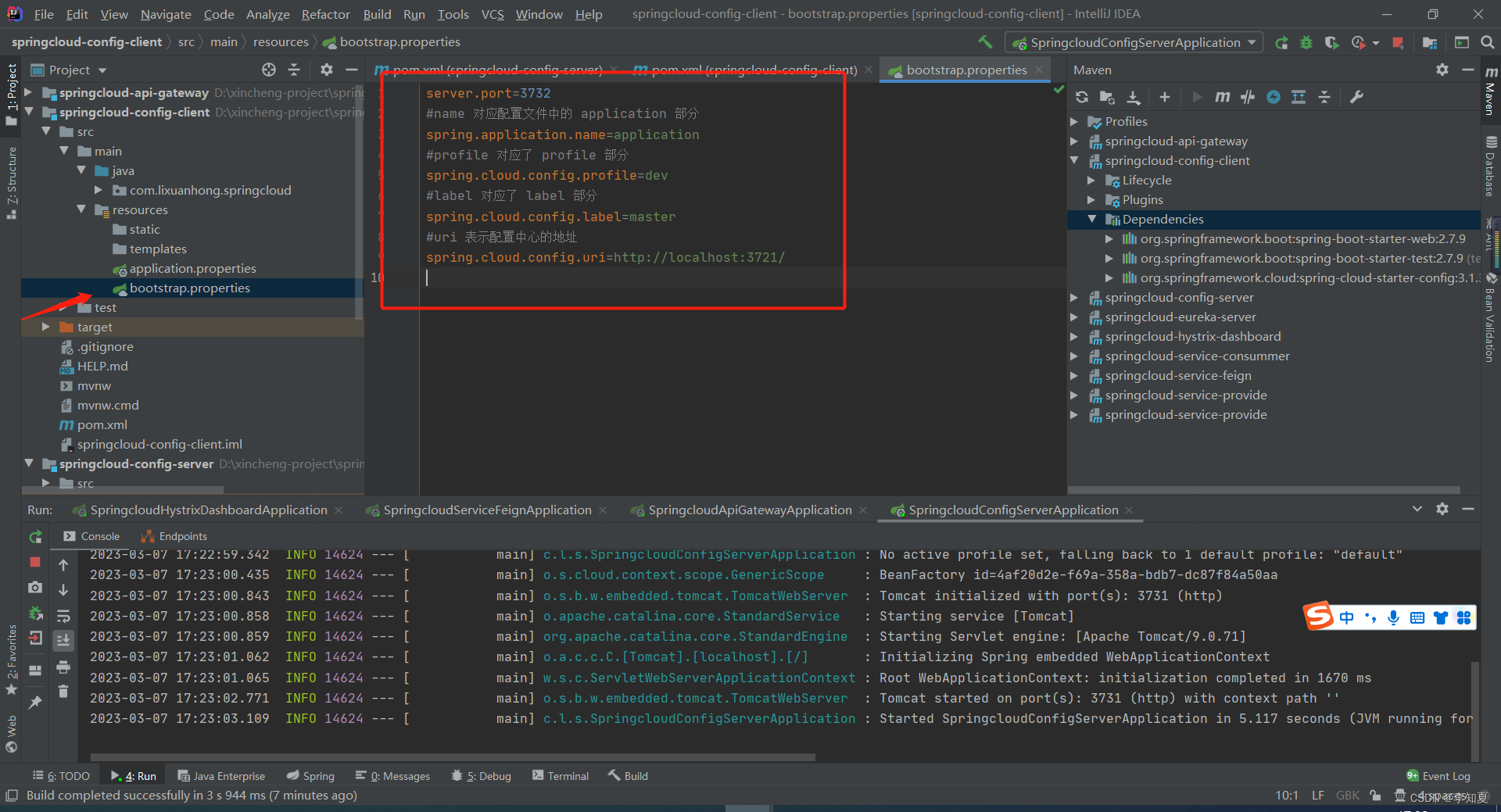Viewport: 1501px width, 812px height.
Task: Open Maven Settings wrench icon
Action: click(1357, 97)
